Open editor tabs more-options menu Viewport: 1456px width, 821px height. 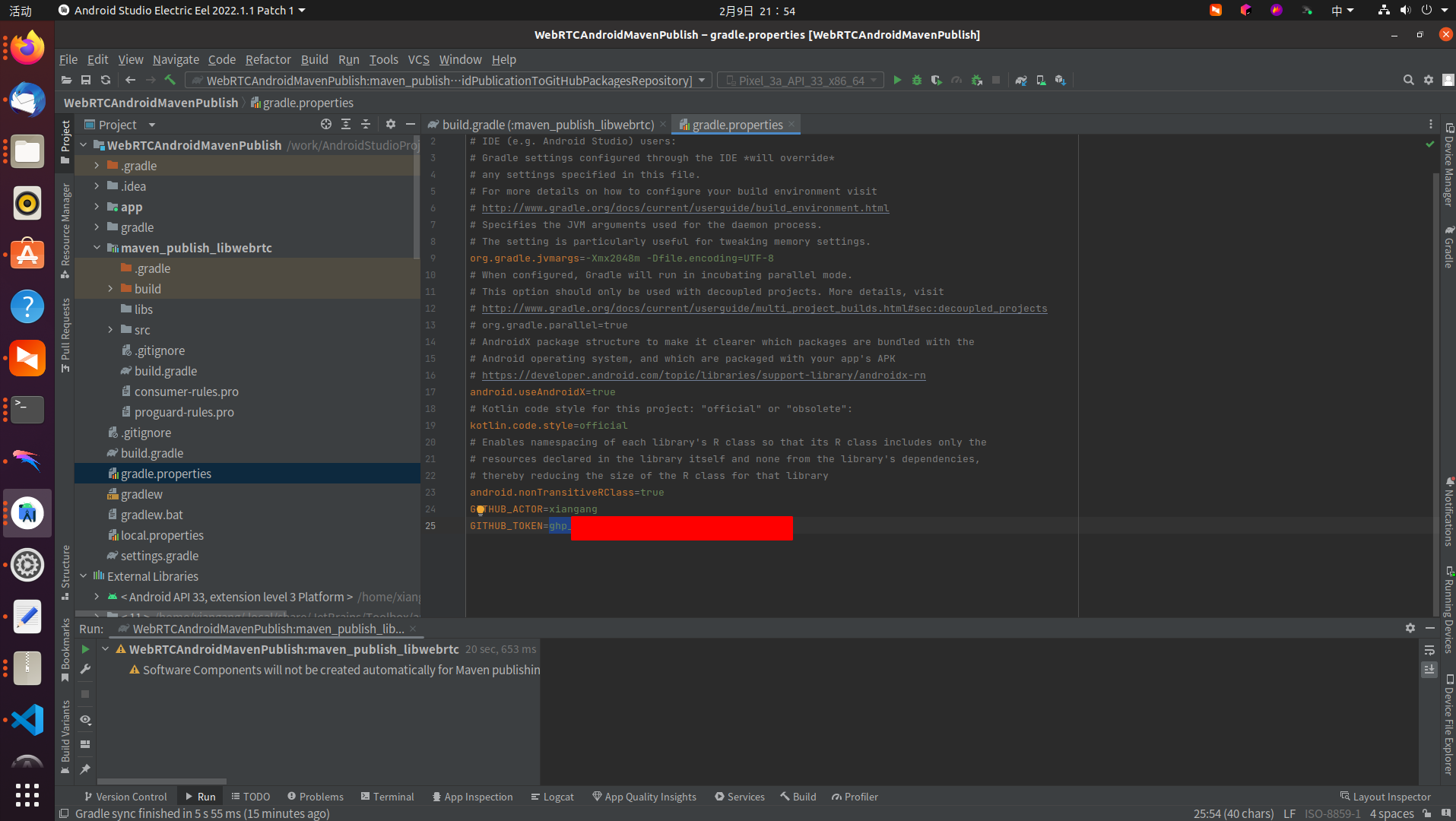pyautogui.click(x=1431, y=125)
